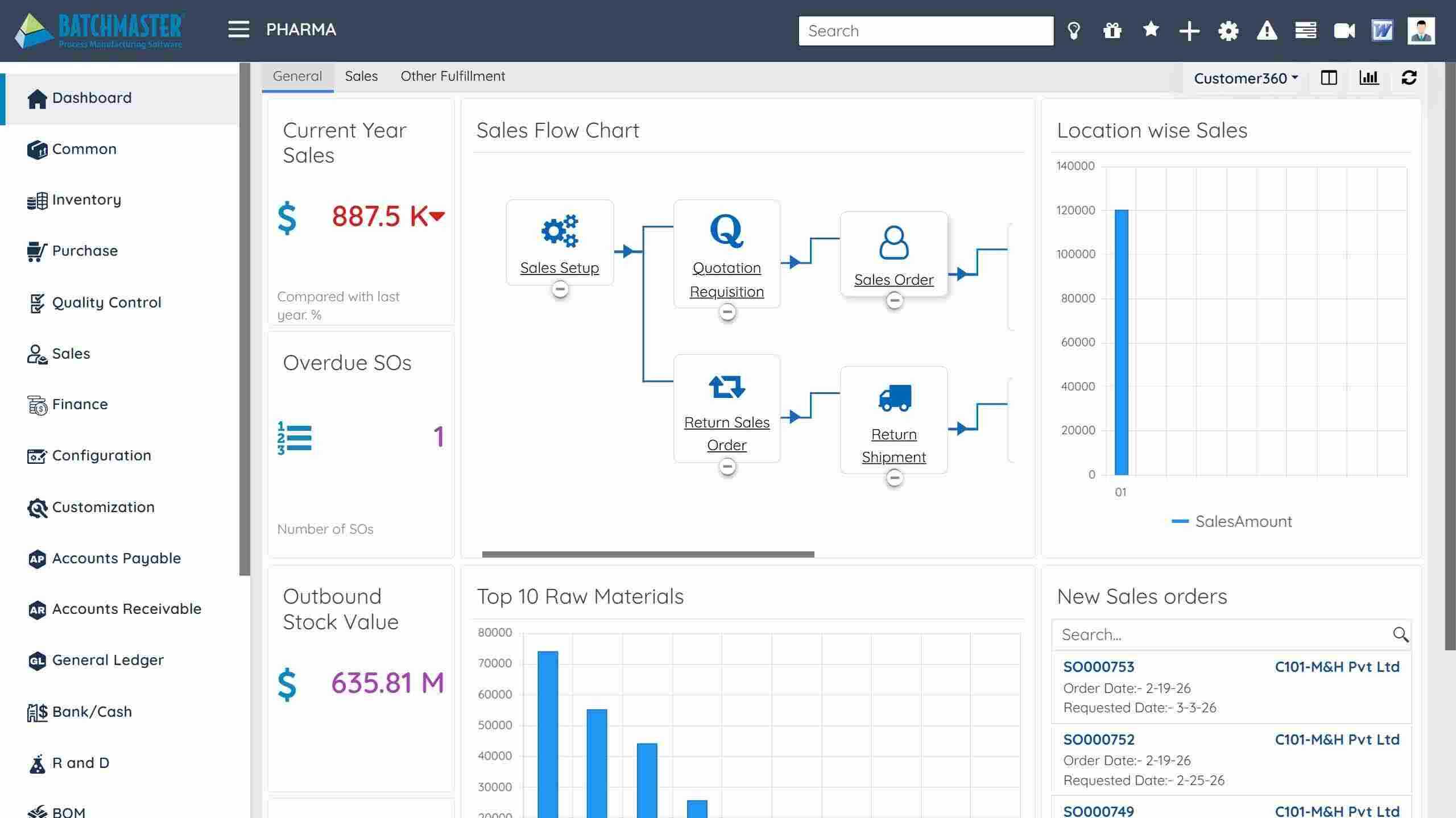The width and height of the screenshot is (1456, 818).
Task: Collapse the Sales Order node
Action: (894, 301)
